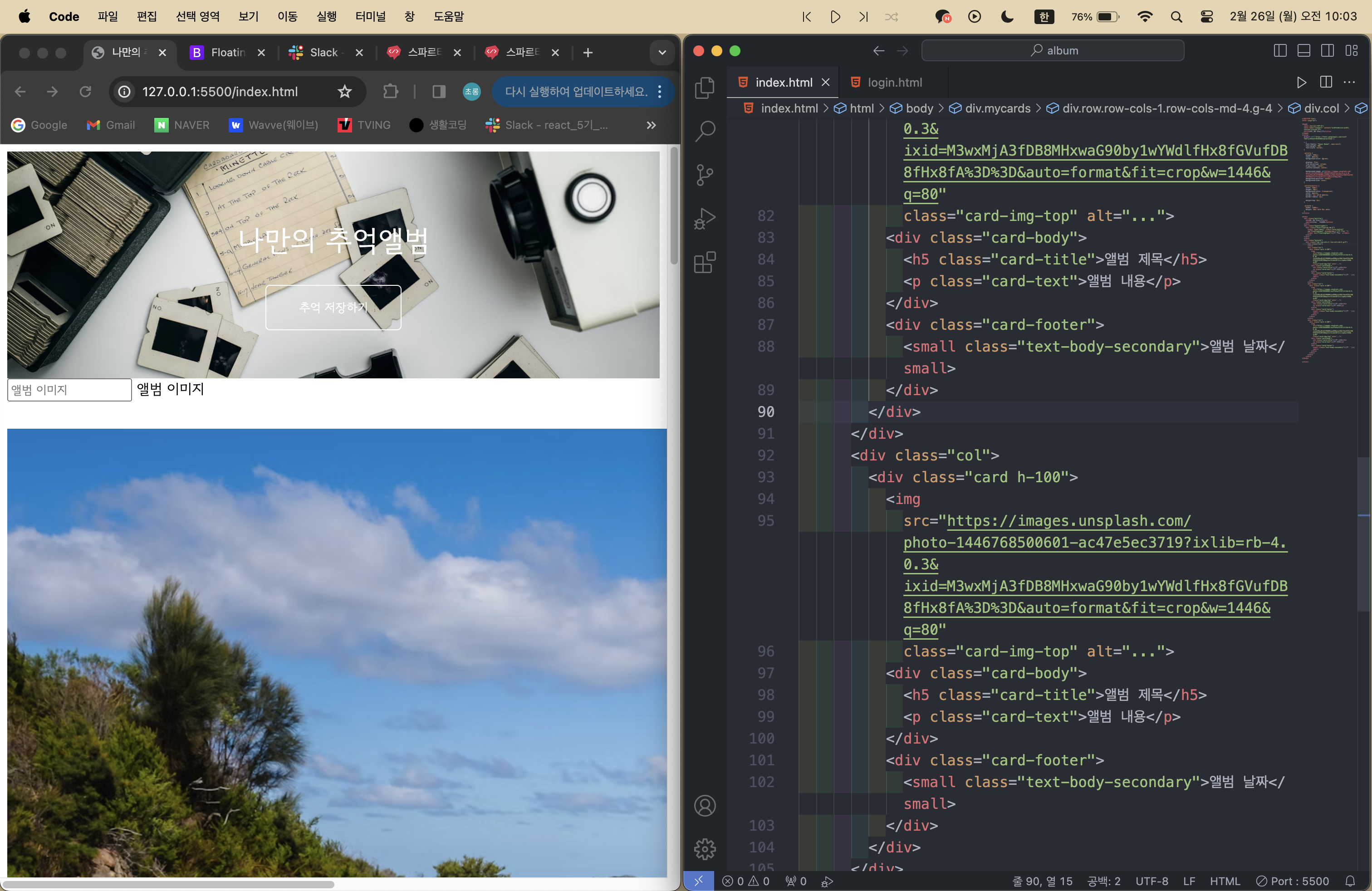Expand hidden Chrome bookmarks chevron
Viewport: 1372px width, 891px height.
pos(652,125)
